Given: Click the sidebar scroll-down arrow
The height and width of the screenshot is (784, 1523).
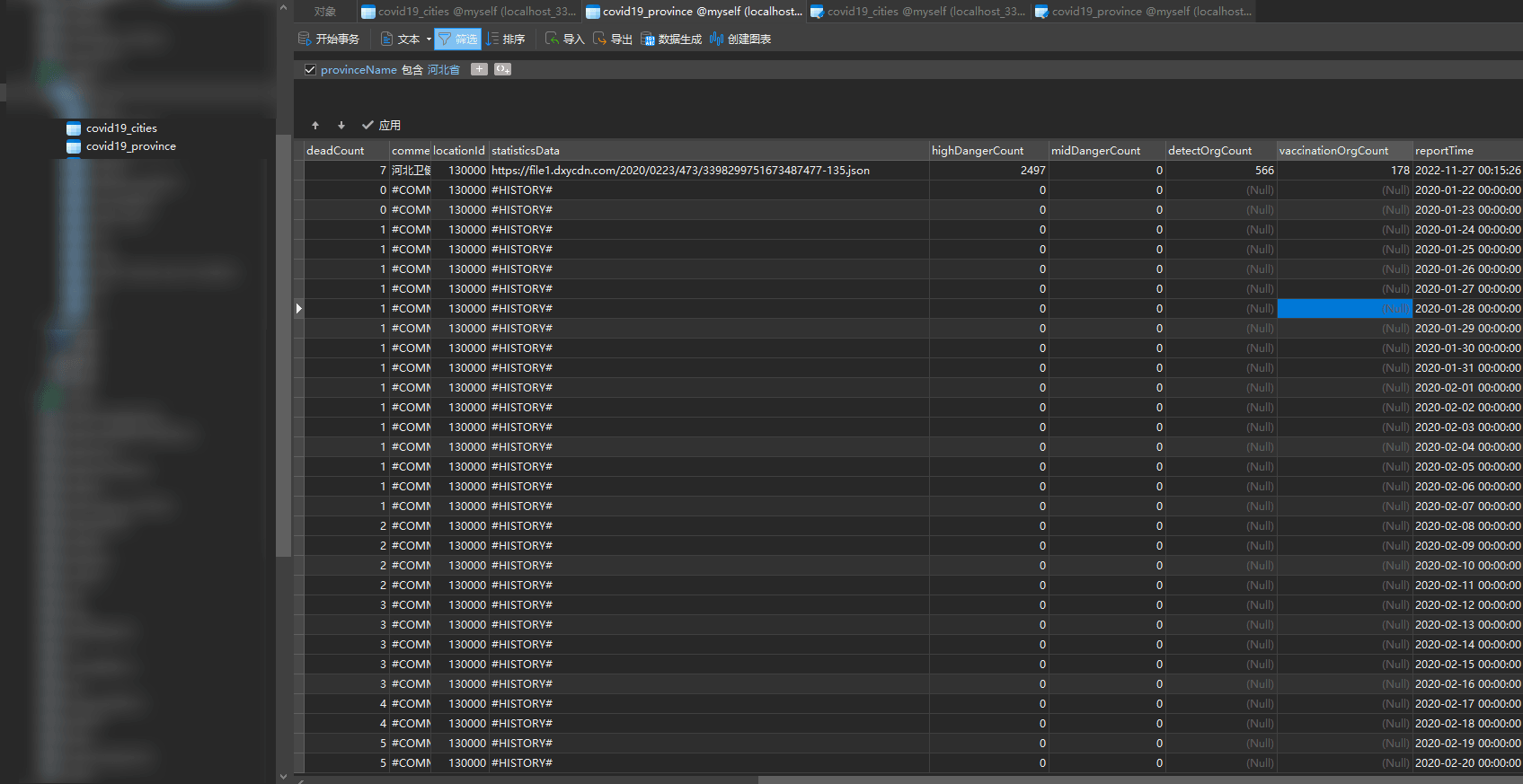Looking at the screenshot, I should (284, 776).
